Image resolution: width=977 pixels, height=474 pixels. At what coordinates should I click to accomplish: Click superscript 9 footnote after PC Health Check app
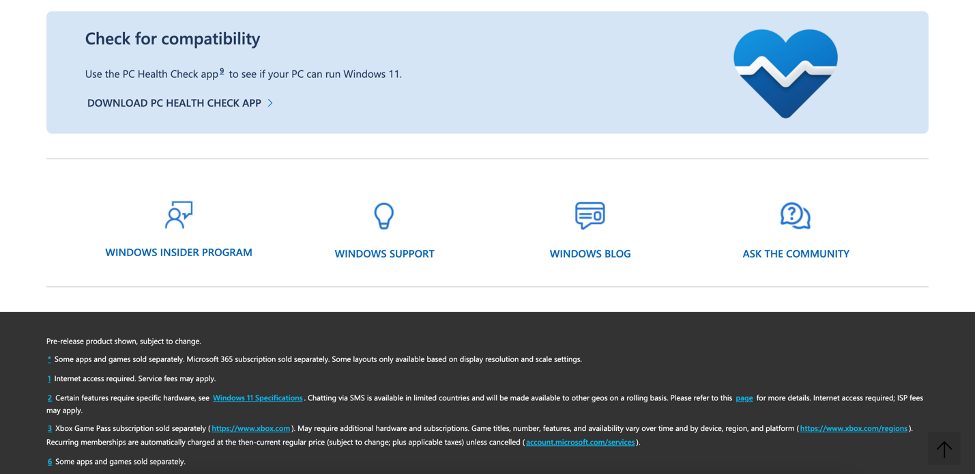pyautogui.click(x=221, y=72)
